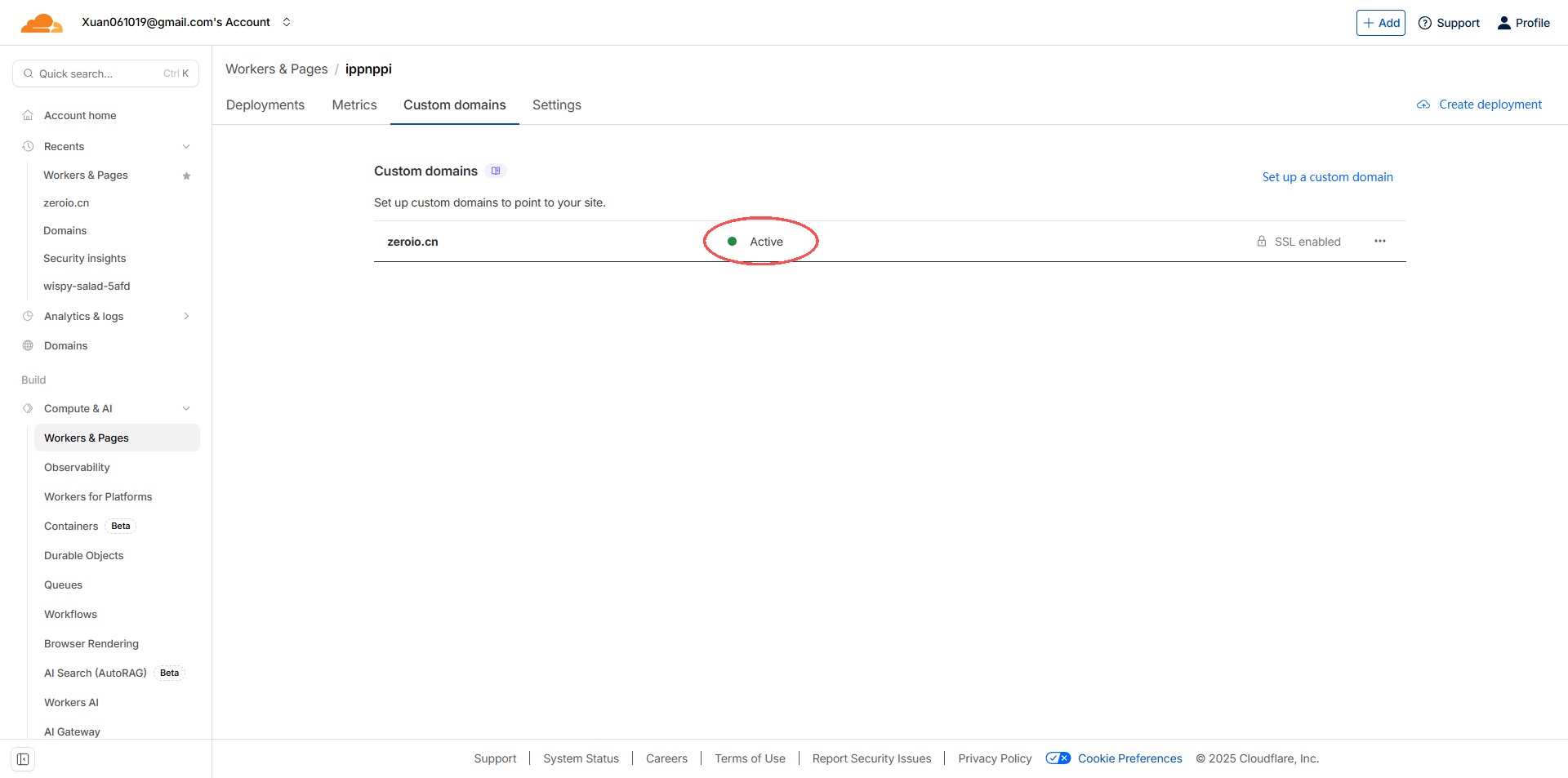Open the Profile menu
The image size is (1568, 778).
pos(1524,23)
